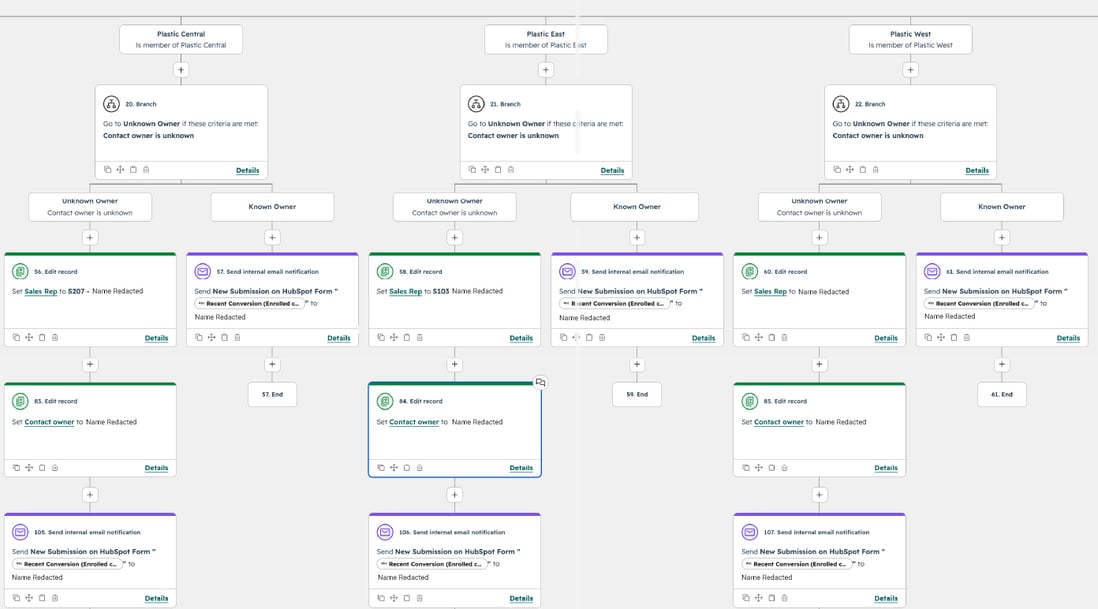Click the trash icon on branch 21

point(511,169)
